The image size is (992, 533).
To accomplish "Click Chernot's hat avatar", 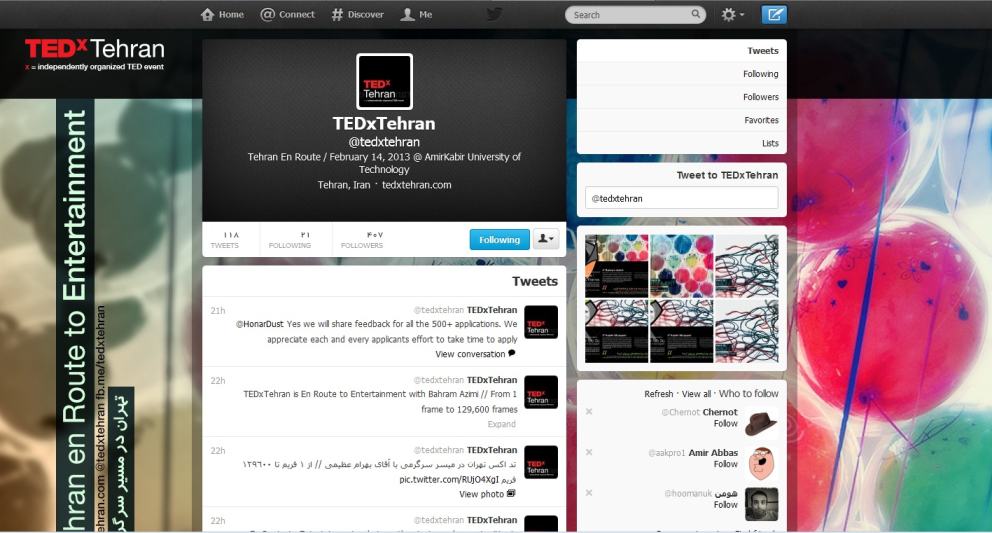I will click(x=761, y=423).
